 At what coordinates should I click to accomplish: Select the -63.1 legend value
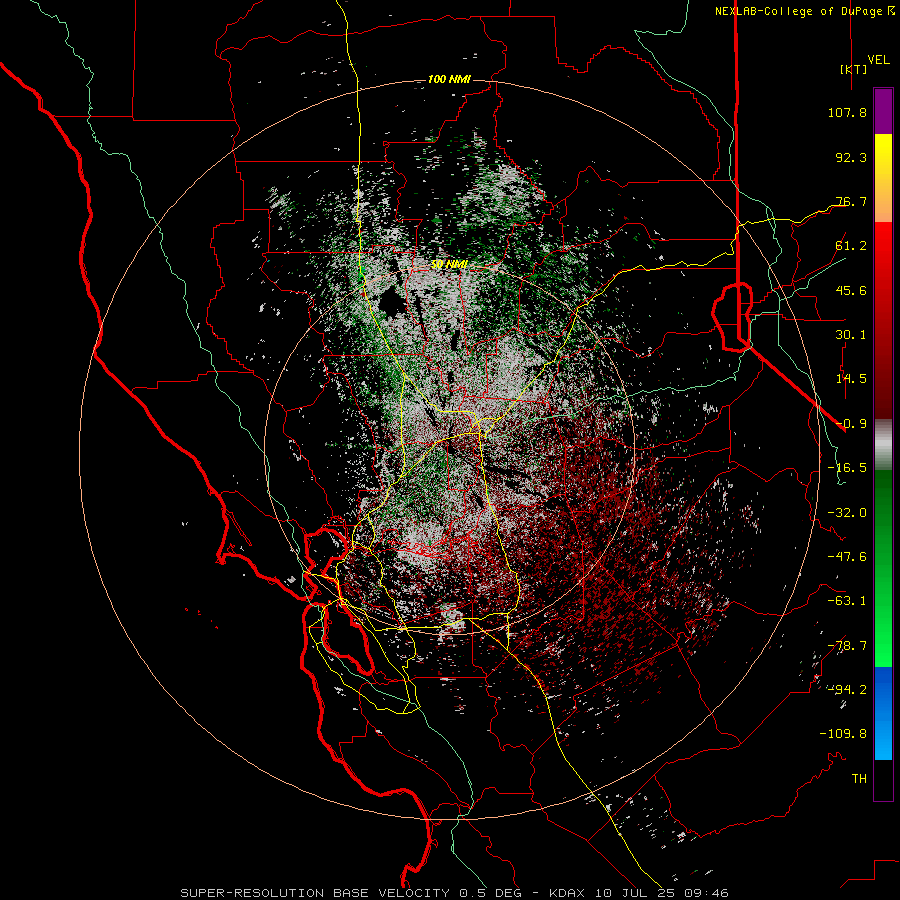(x=847, y=601)
